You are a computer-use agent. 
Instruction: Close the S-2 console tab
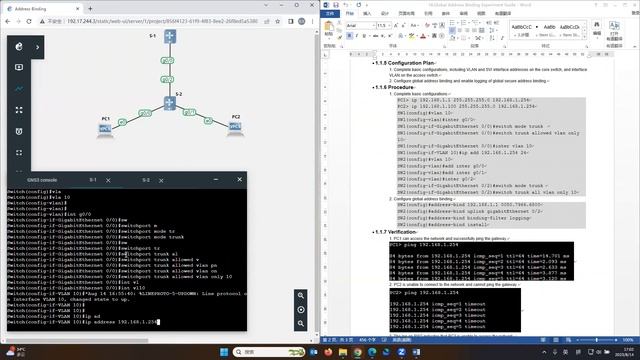pos(161,180)
